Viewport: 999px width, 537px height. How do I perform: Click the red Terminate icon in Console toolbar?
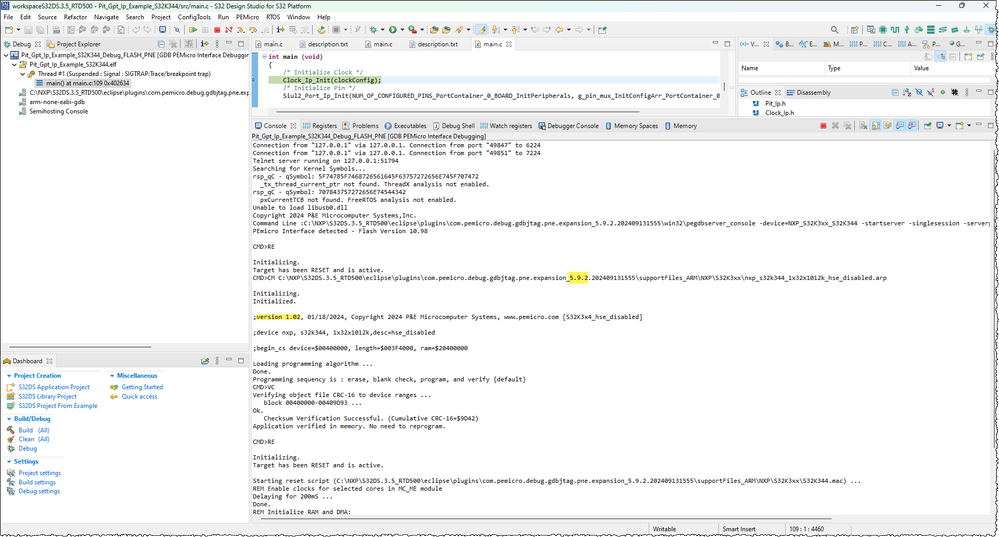pos(823,125)
